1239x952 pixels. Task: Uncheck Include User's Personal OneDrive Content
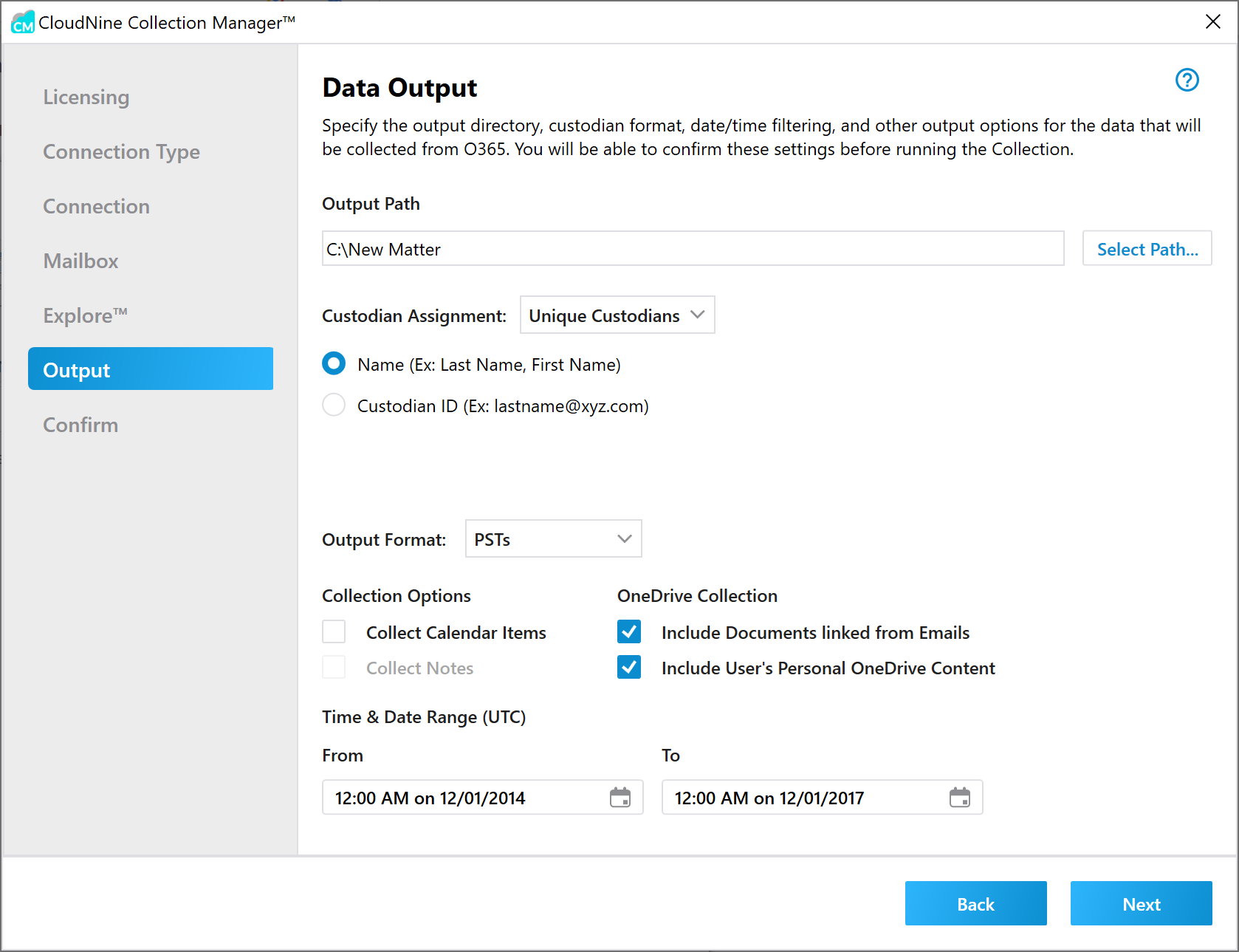click(x=629, y=667)
